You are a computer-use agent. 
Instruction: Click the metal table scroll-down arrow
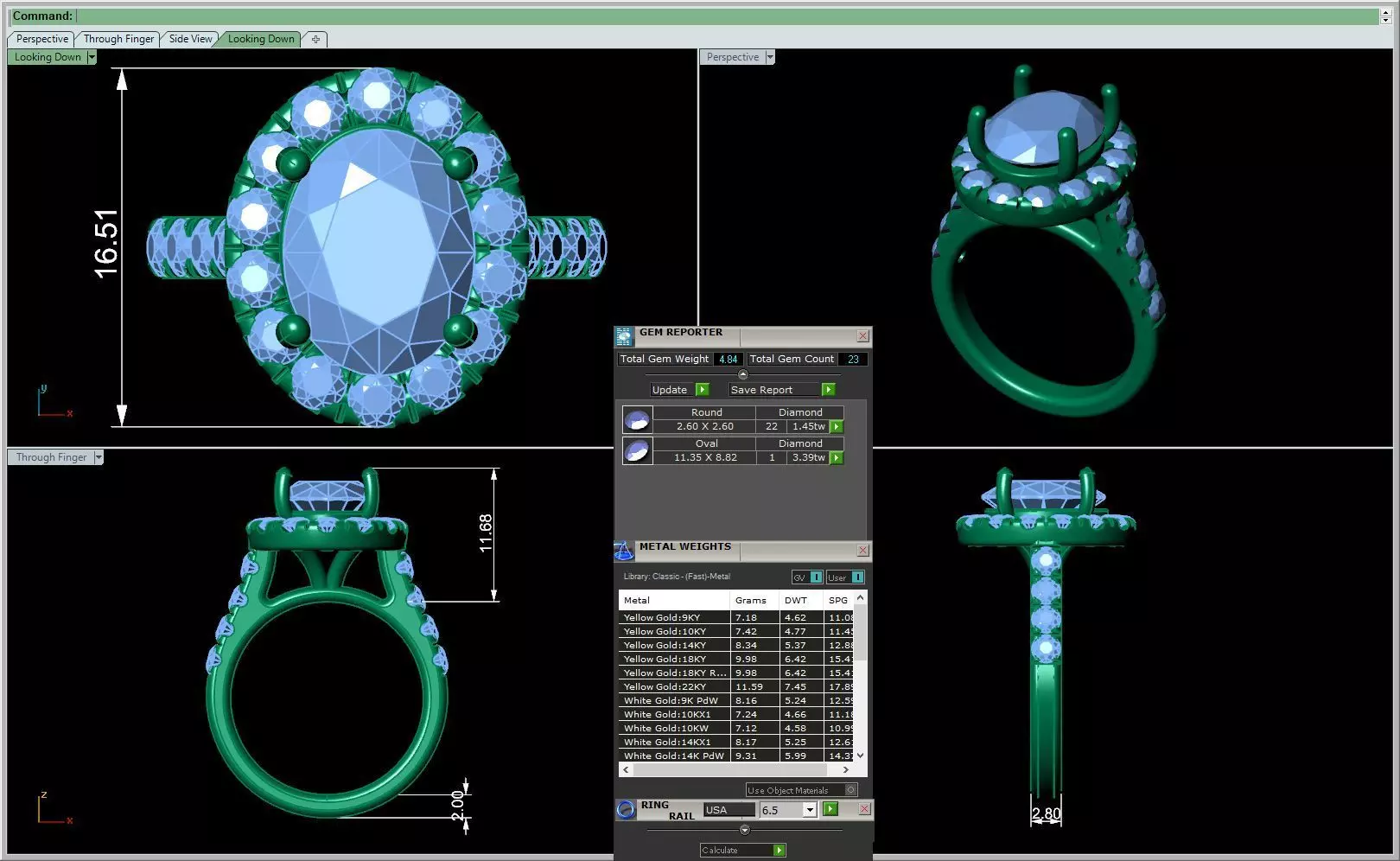(x=860, y=756)
